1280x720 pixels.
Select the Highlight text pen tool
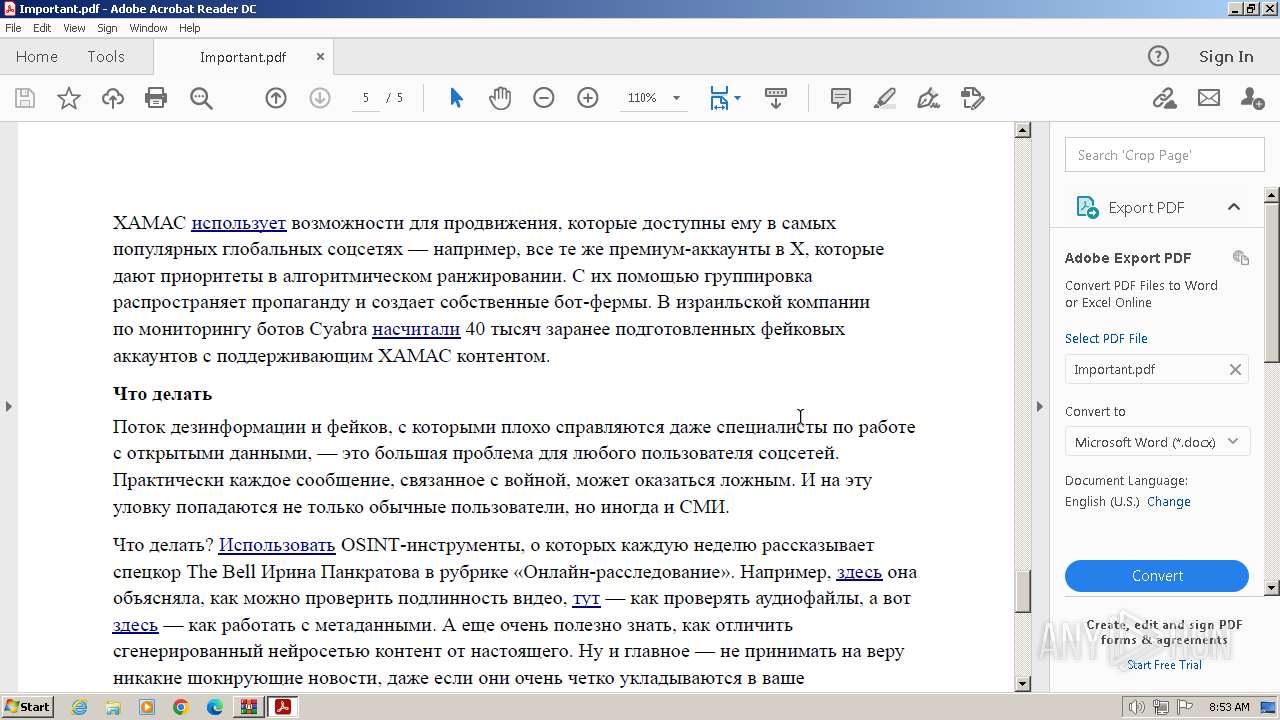(x=885, y=98)
